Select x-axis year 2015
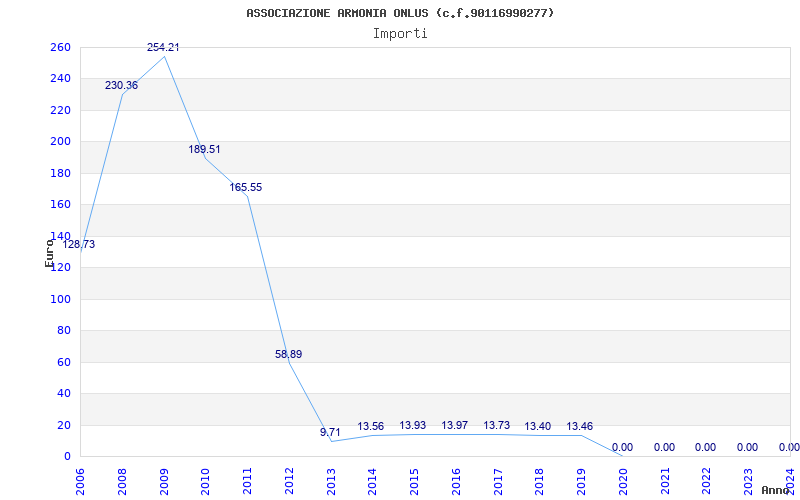The image size is (800, 500). point(415,482)
